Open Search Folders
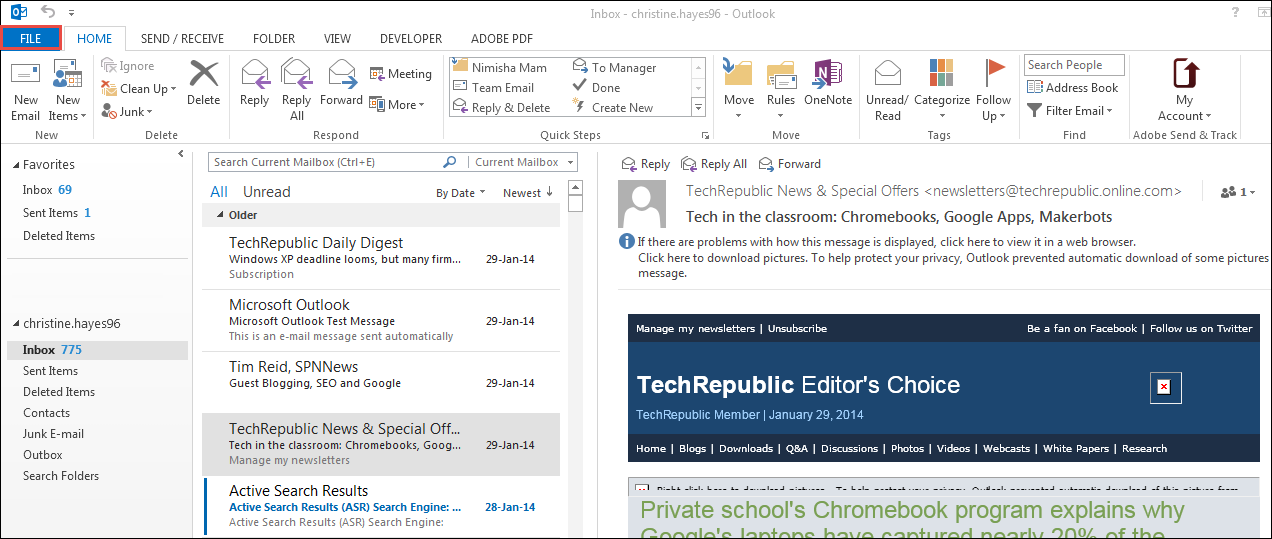This screenshot has width=1272, height=539. click(x=61, y=476)
